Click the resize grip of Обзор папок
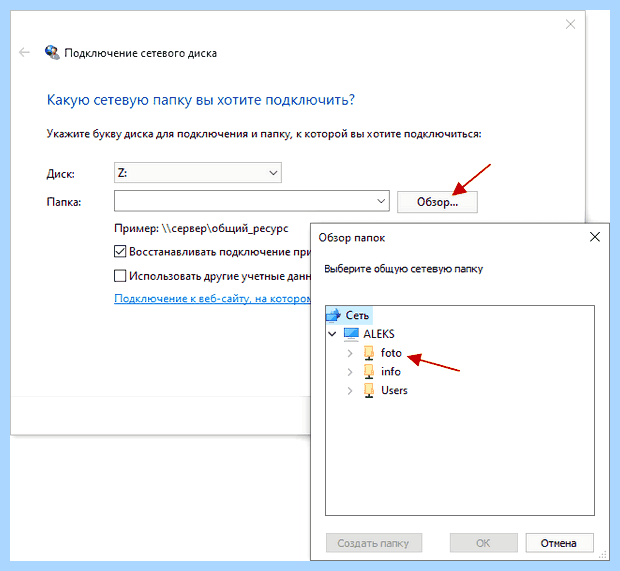The height and width of the screenshot is (571, 620). tap(603, 555)
